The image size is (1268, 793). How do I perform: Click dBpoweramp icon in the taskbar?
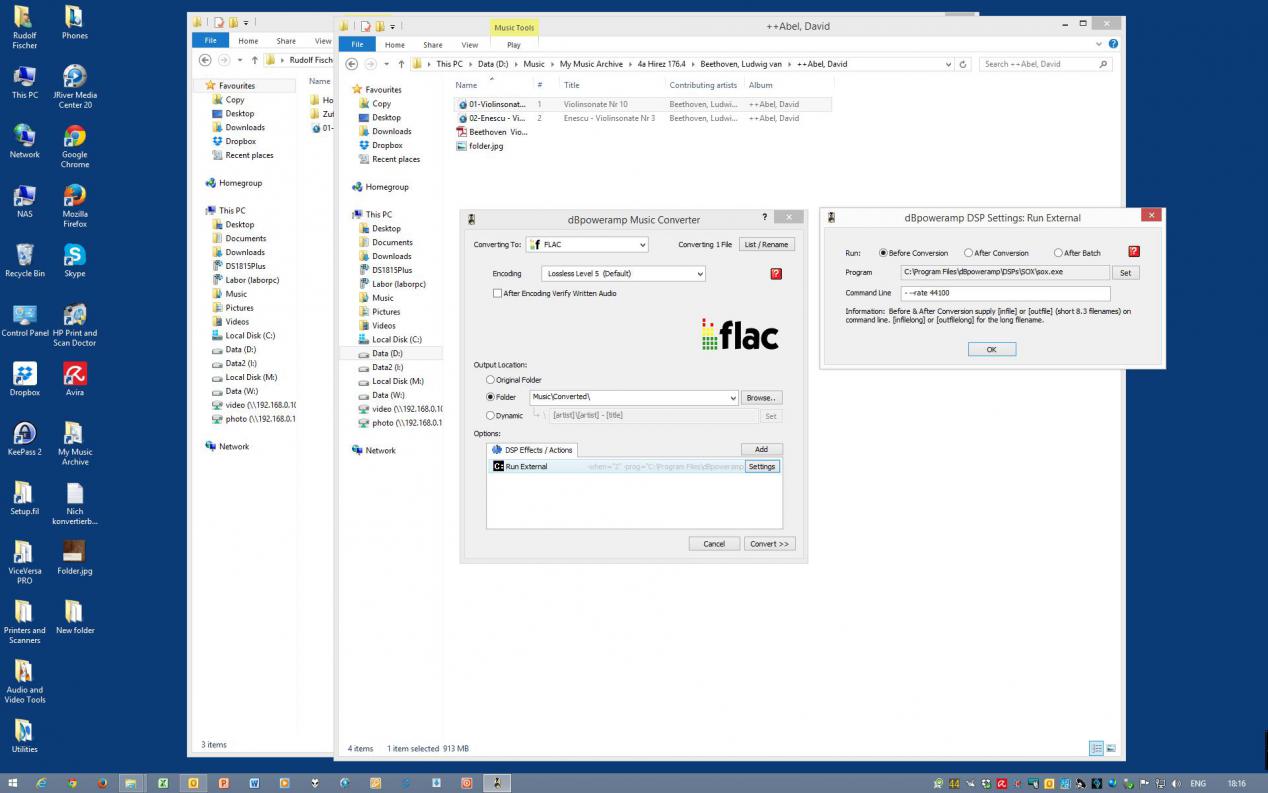point(497,783)
